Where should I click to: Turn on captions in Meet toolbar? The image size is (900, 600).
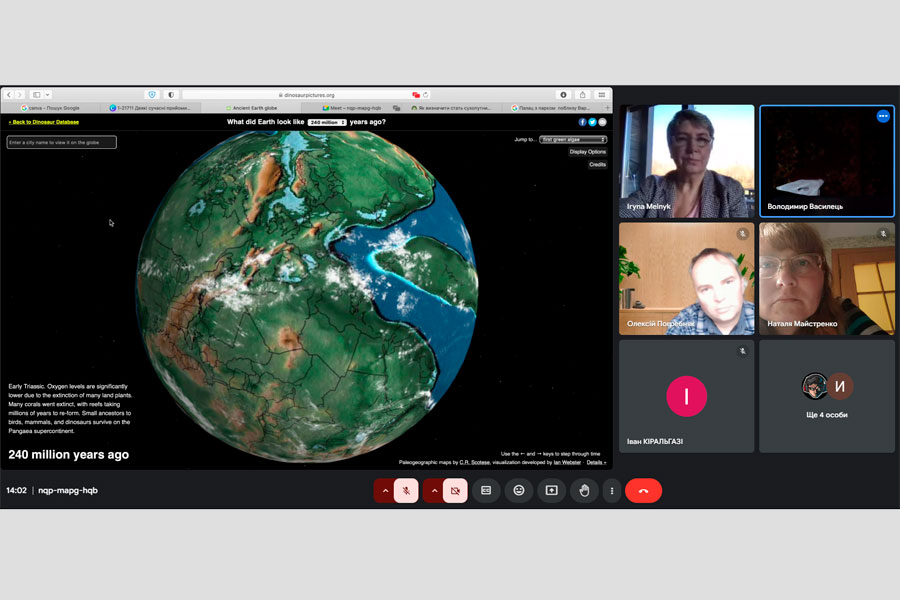486,491
